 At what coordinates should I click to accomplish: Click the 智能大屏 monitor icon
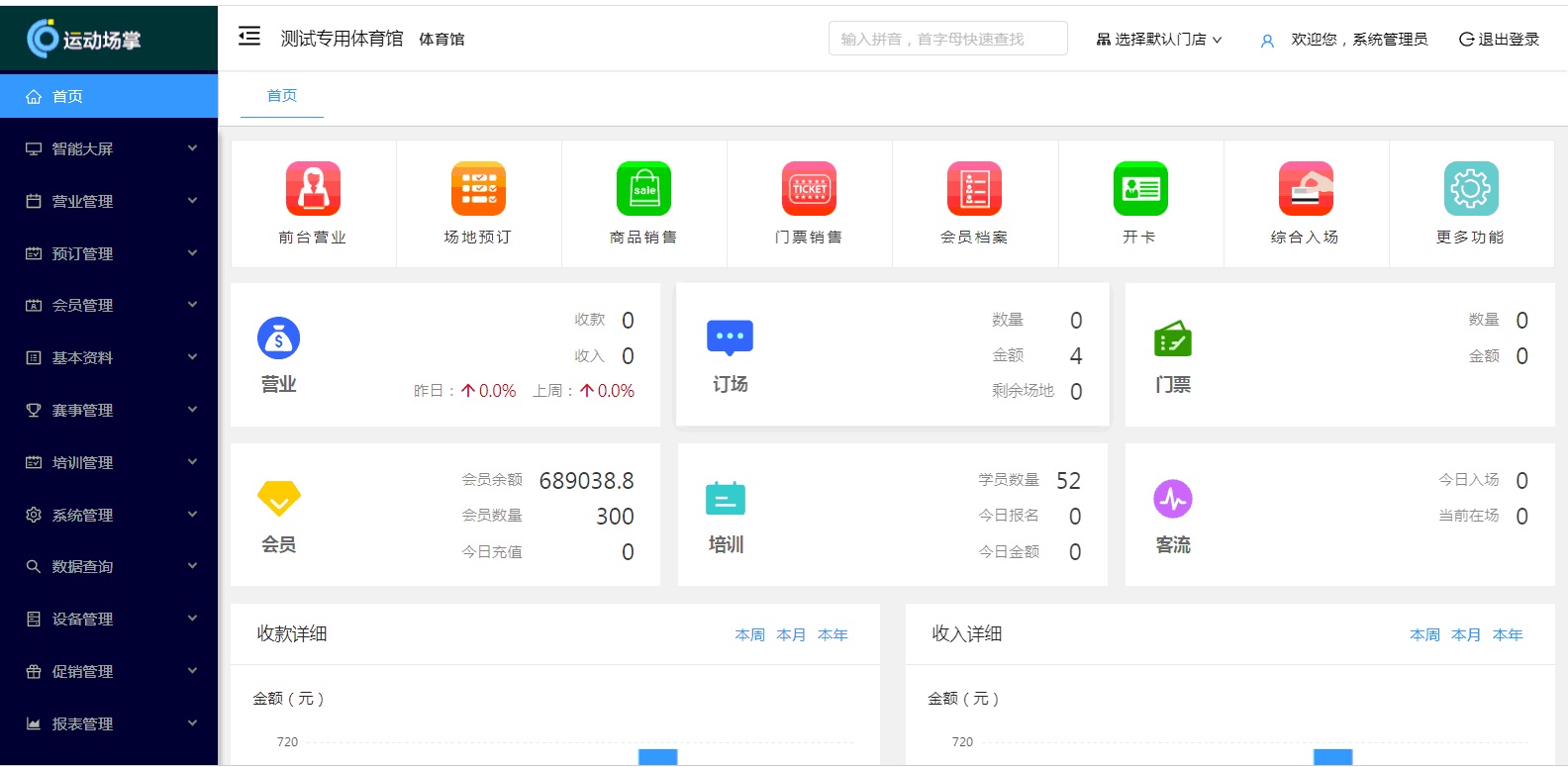[x=34, y=148]
